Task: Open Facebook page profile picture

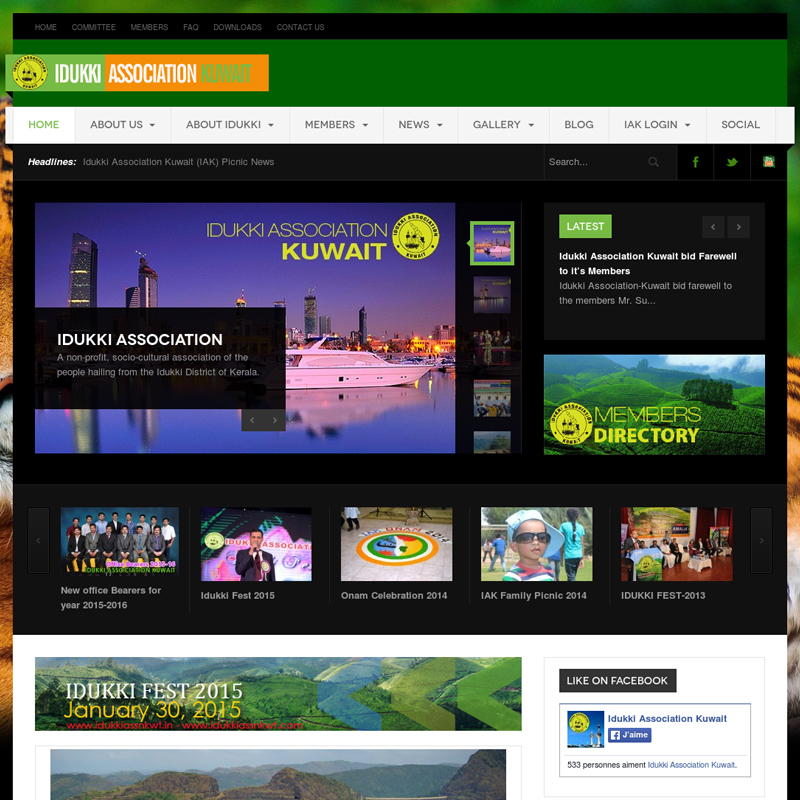Action: pyautogui.click(x=585, y=729)
